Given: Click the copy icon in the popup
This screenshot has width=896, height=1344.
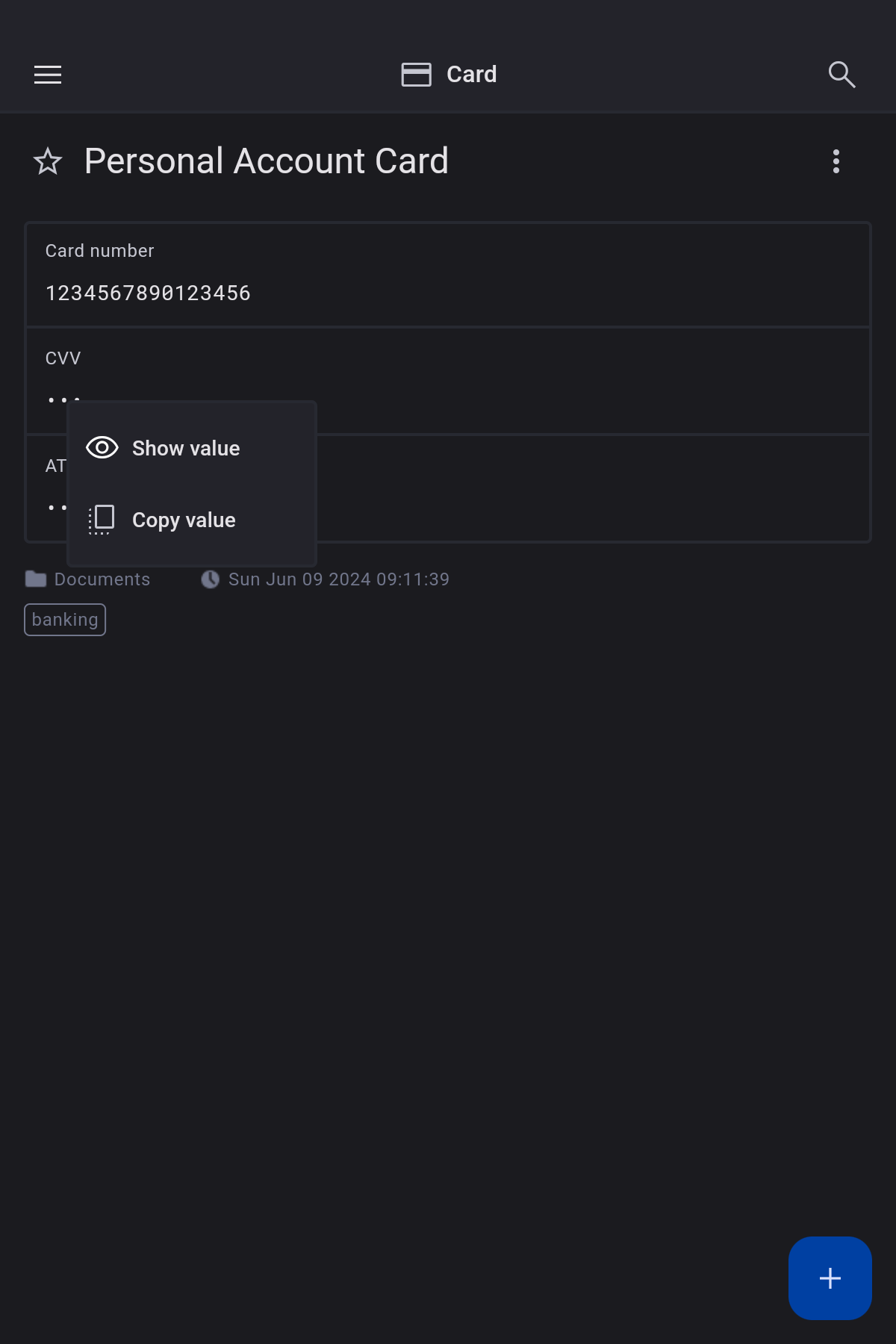Looking at the screenshot, I should point(102,520).
